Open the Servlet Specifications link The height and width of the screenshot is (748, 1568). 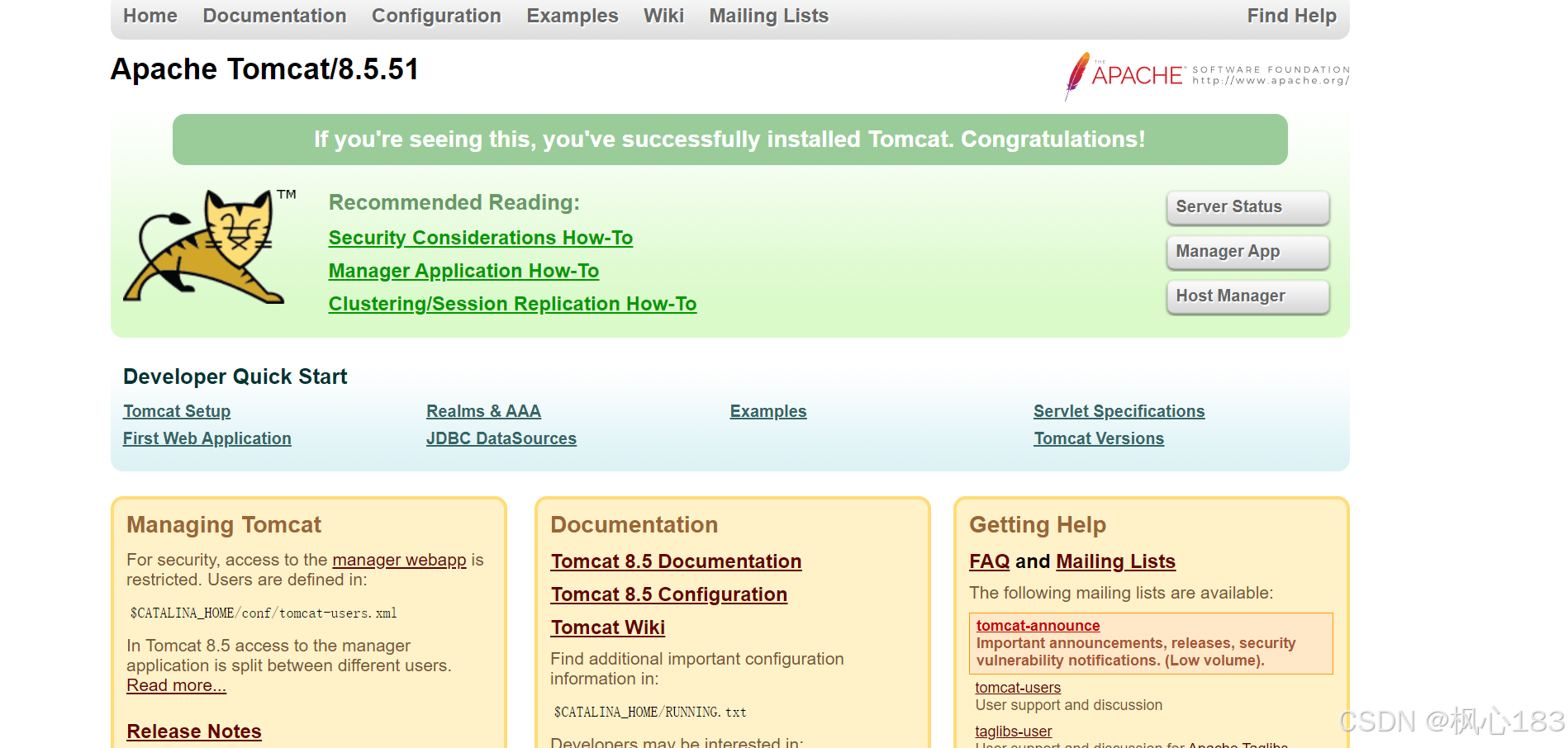pos(1119,411)
